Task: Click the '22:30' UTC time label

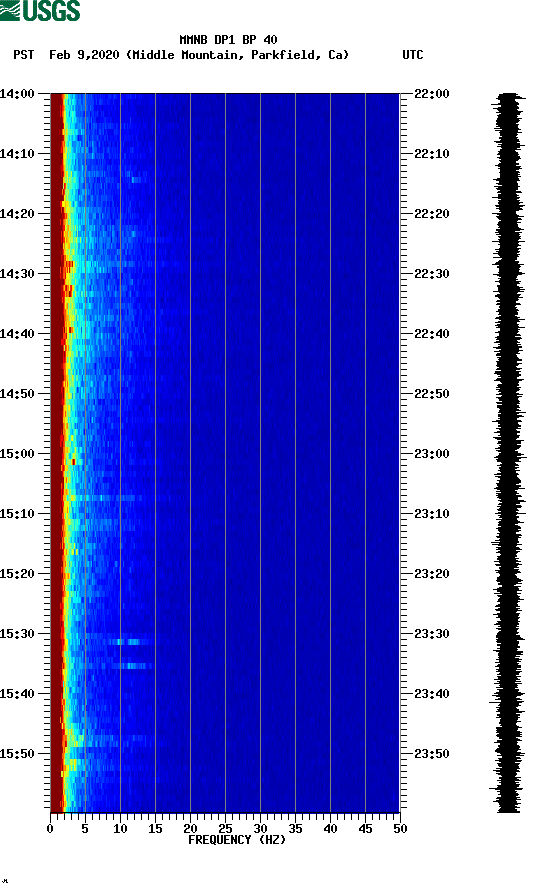Action: tap(432, 274)
